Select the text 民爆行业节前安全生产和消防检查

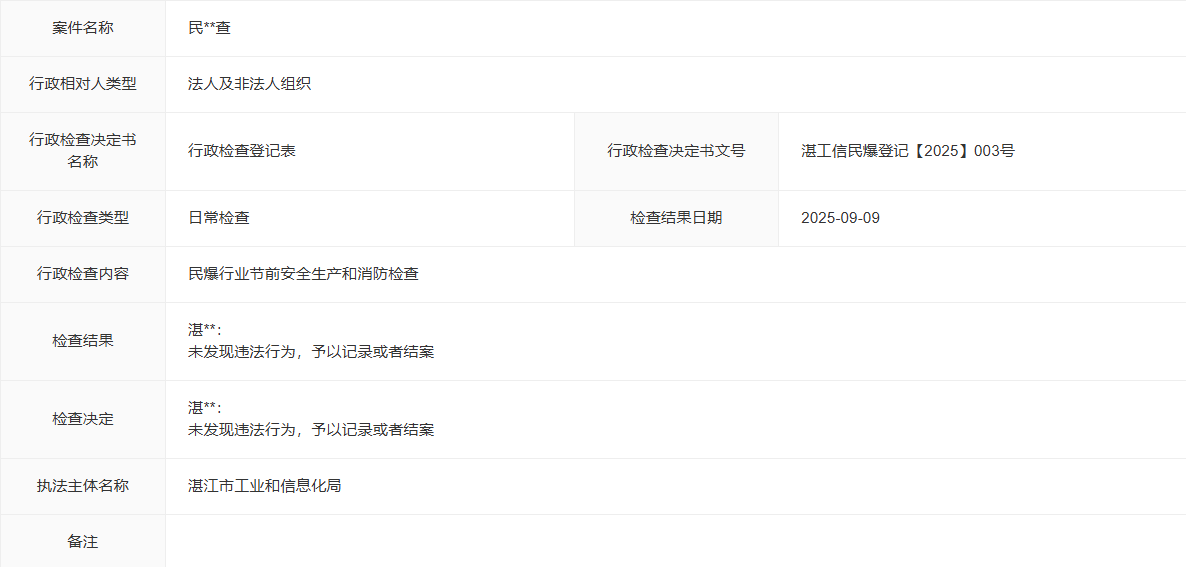click(303, 274)
